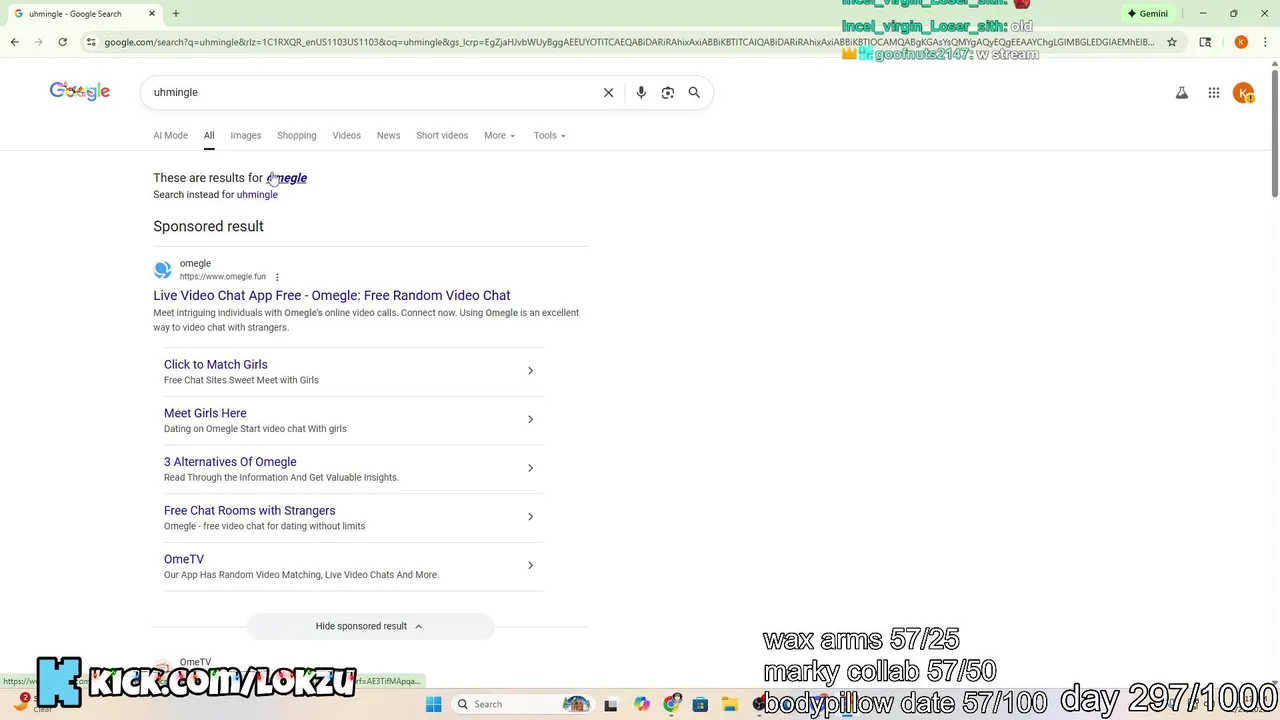Screen dimensions: 1280x720
Task: Open site information icon in address bar
Action: [91, 42]
